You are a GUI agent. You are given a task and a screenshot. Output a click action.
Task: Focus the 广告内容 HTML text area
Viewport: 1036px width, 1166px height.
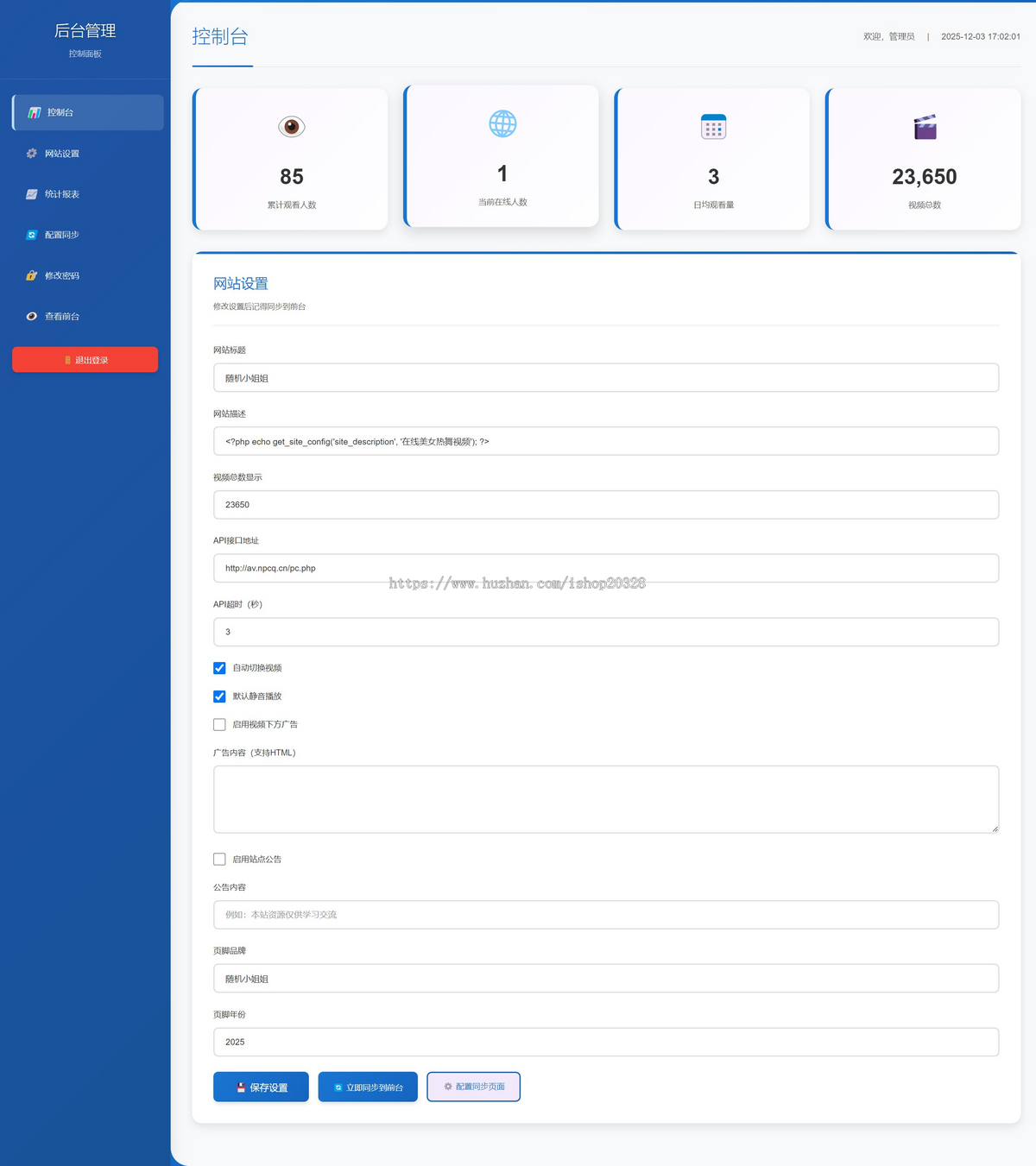605,799
